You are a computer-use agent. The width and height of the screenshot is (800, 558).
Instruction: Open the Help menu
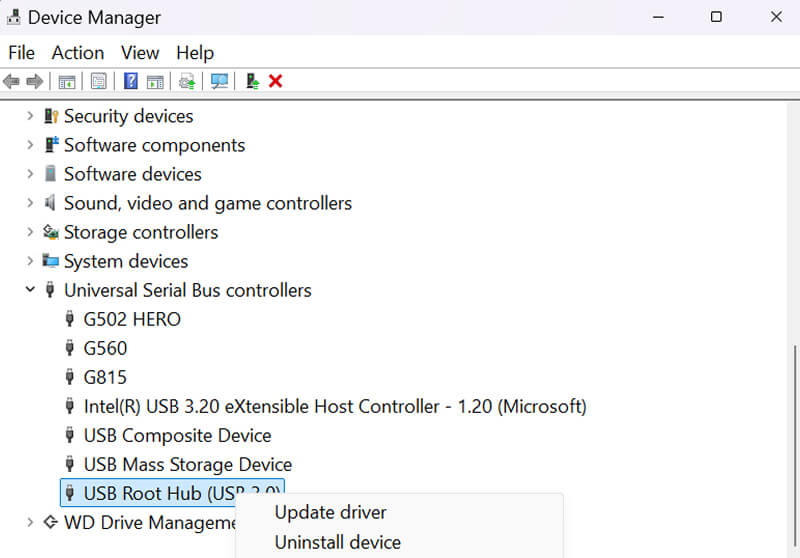point(195,53)
